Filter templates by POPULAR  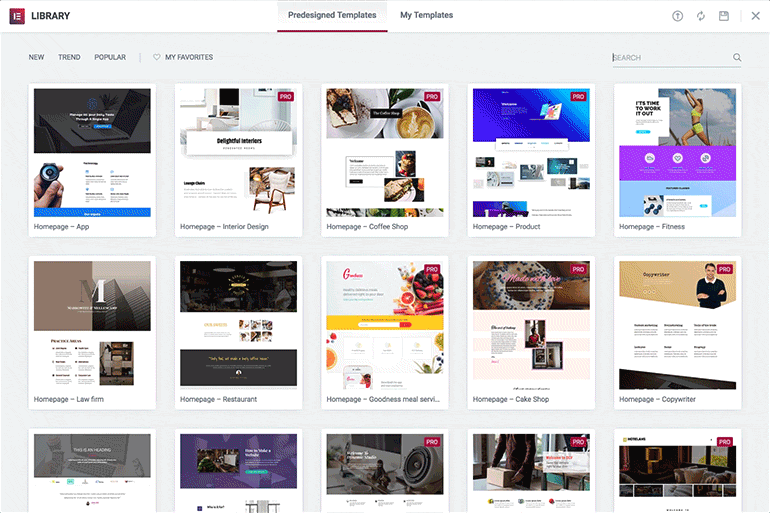pos(110,57)
